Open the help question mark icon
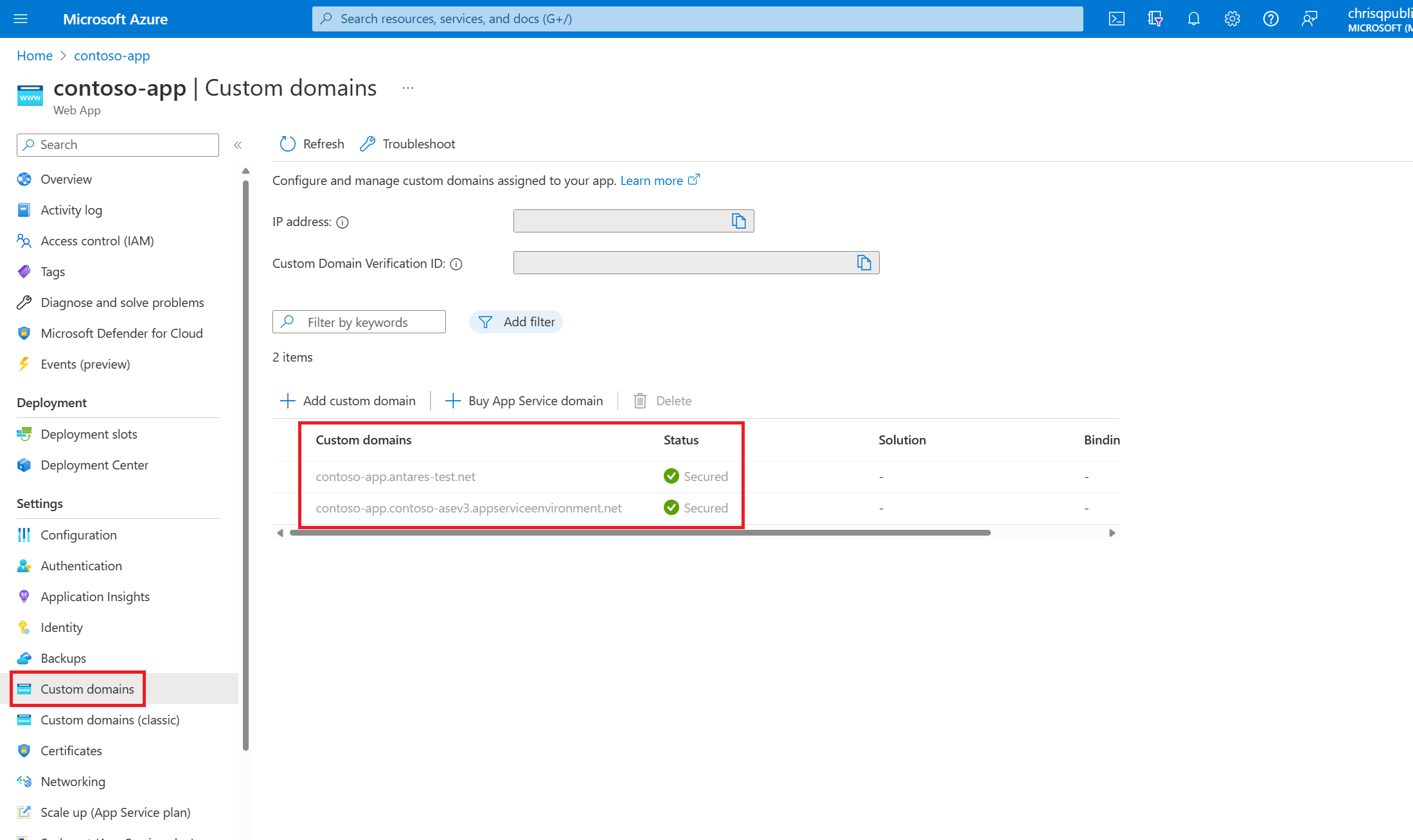The image size is (1413, 840). 1270,19
